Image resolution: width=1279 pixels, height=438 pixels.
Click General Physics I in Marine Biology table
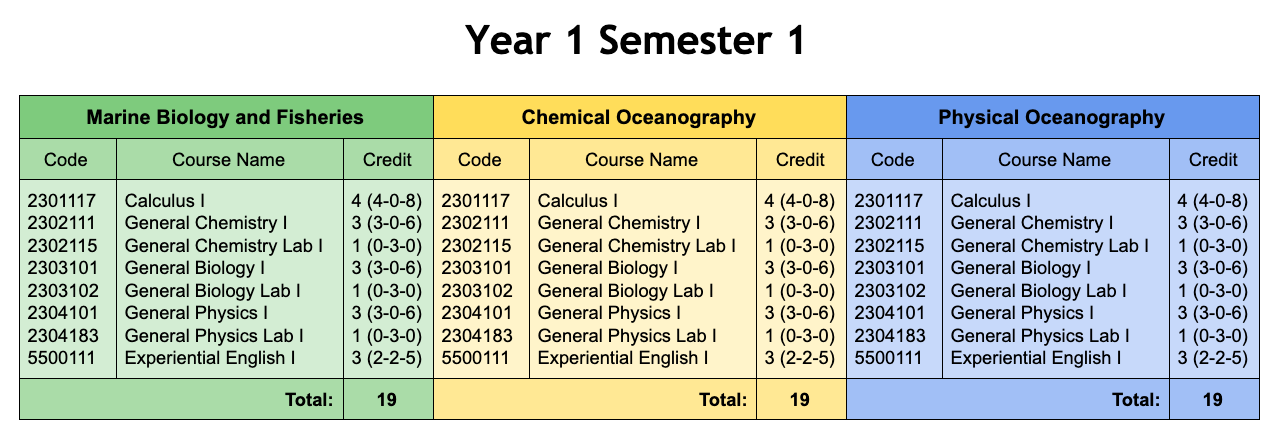click(196, 313)
